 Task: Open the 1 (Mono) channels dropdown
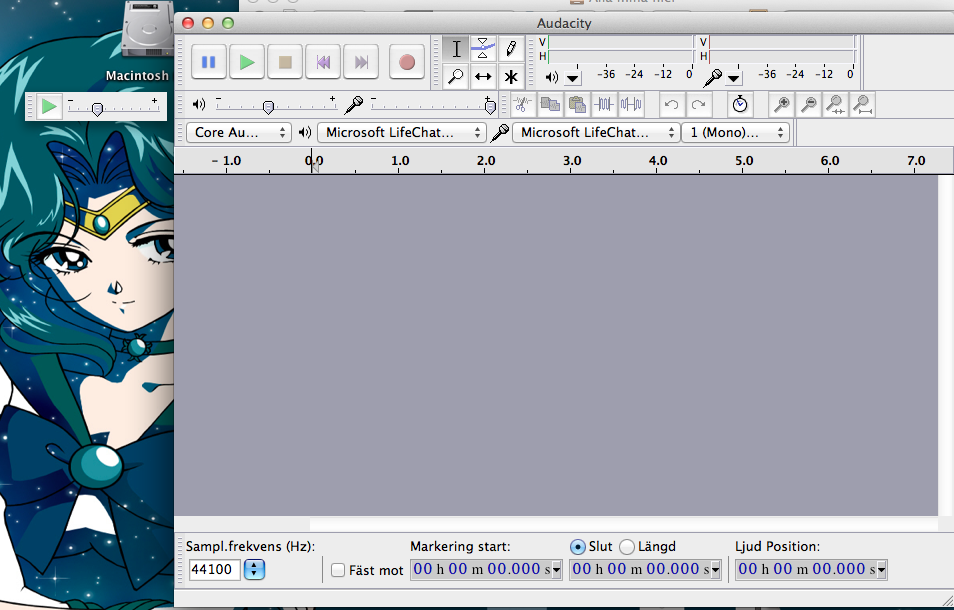736,133
